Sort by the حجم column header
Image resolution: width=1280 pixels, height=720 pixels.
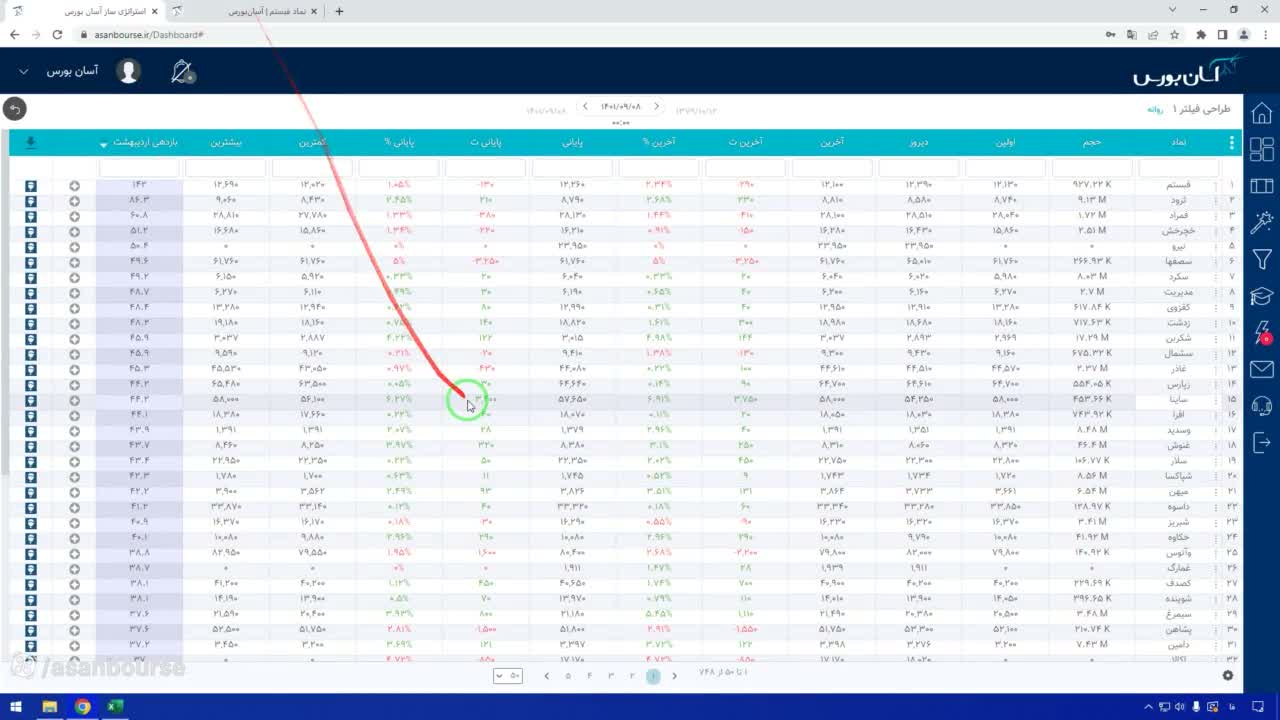pyautogui.click(x=1092, y=143)
